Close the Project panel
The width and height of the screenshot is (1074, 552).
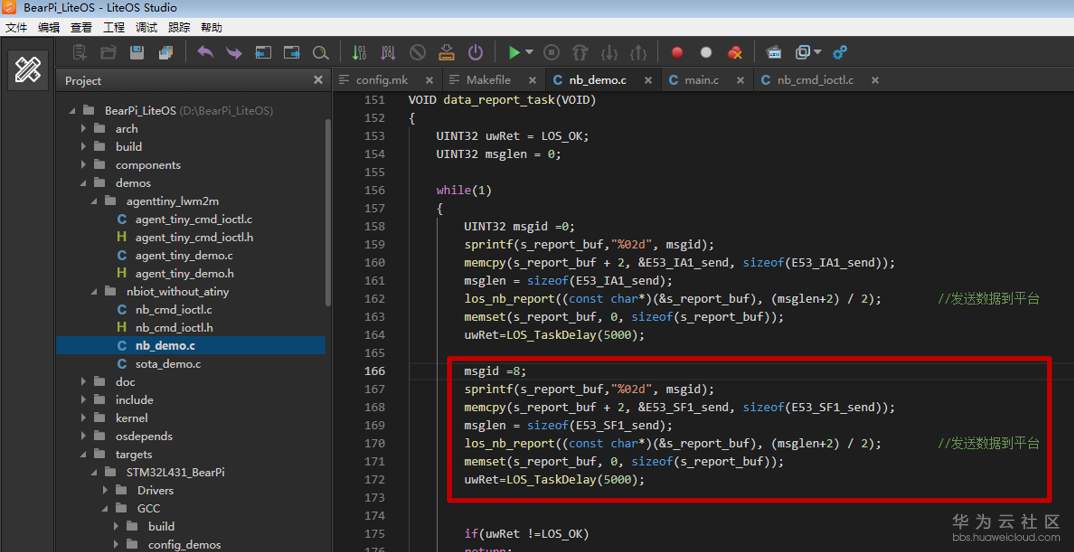pyautogui.click(x=318, y=80)
